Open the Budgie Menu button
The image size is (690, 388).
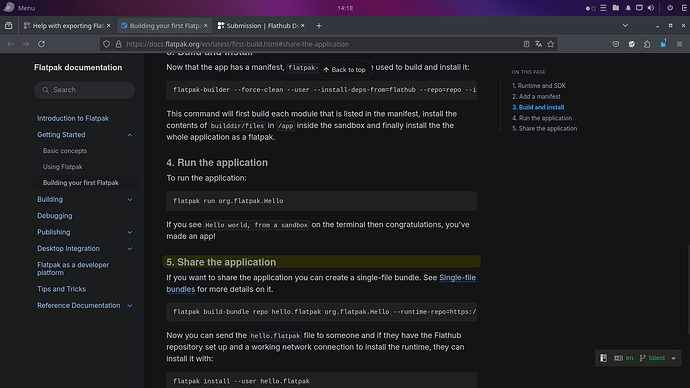tap(18, 7)
